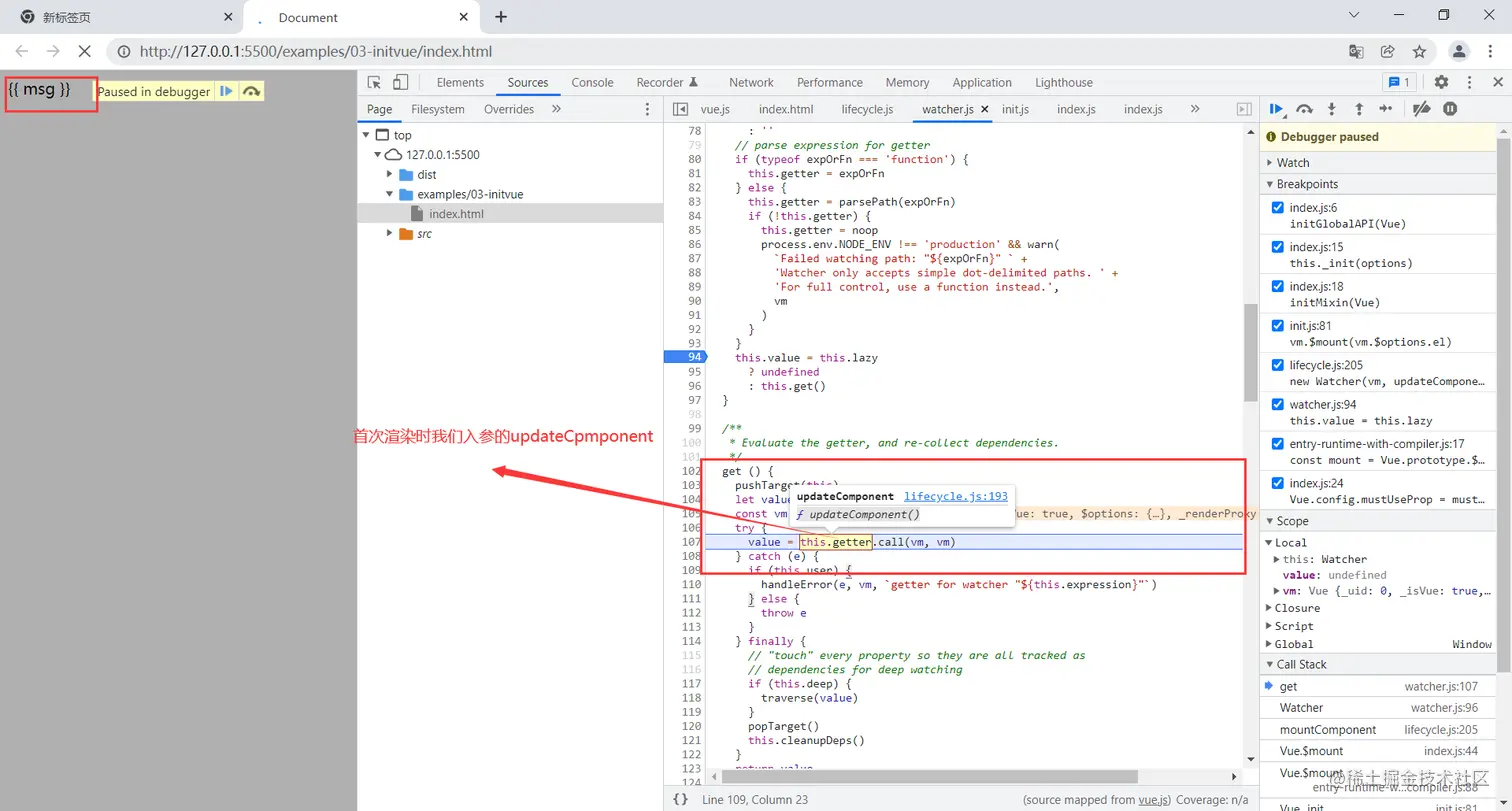
Task: Step out of current function
Action: pyautogui.click(x=1359, y=109)
